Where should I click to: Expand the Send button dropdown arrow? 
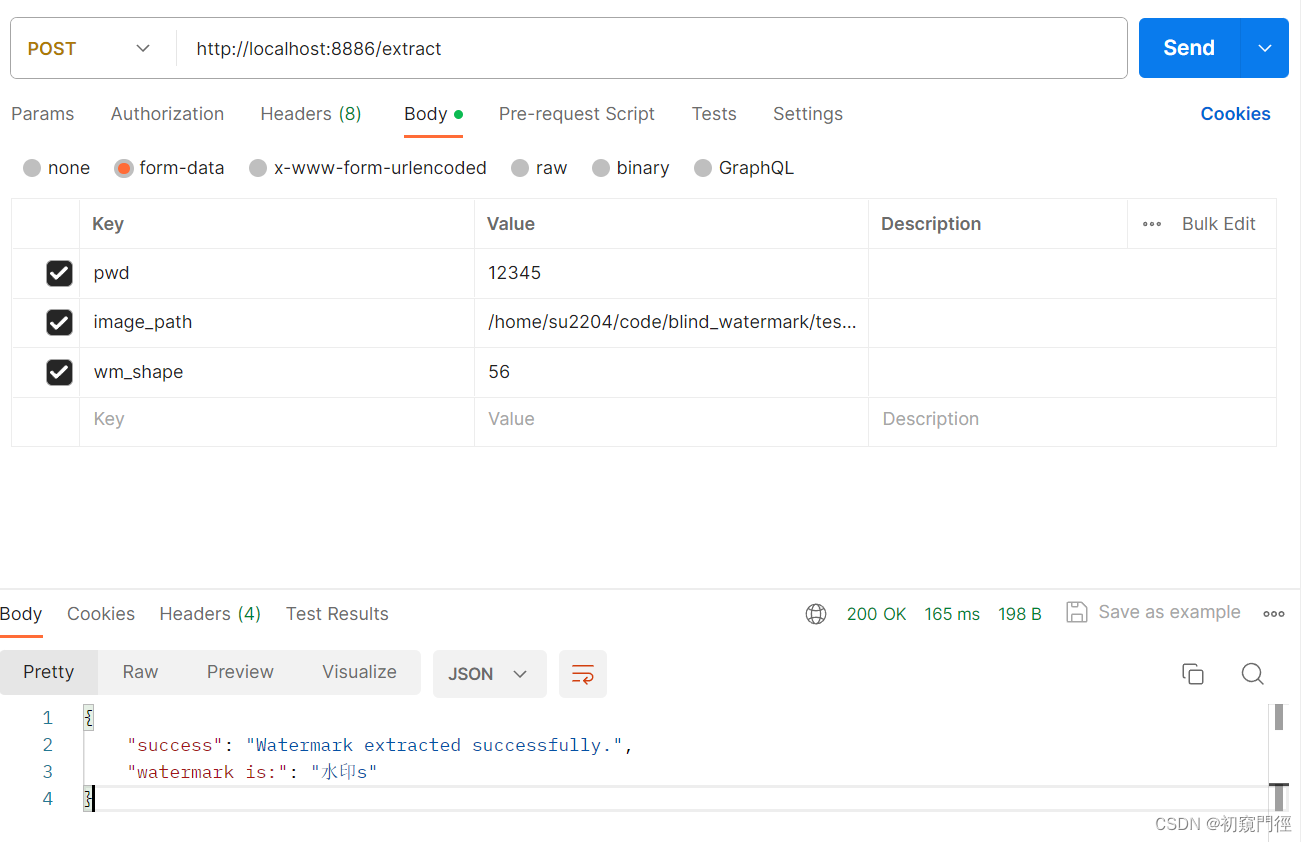(x=1265, y=48)
